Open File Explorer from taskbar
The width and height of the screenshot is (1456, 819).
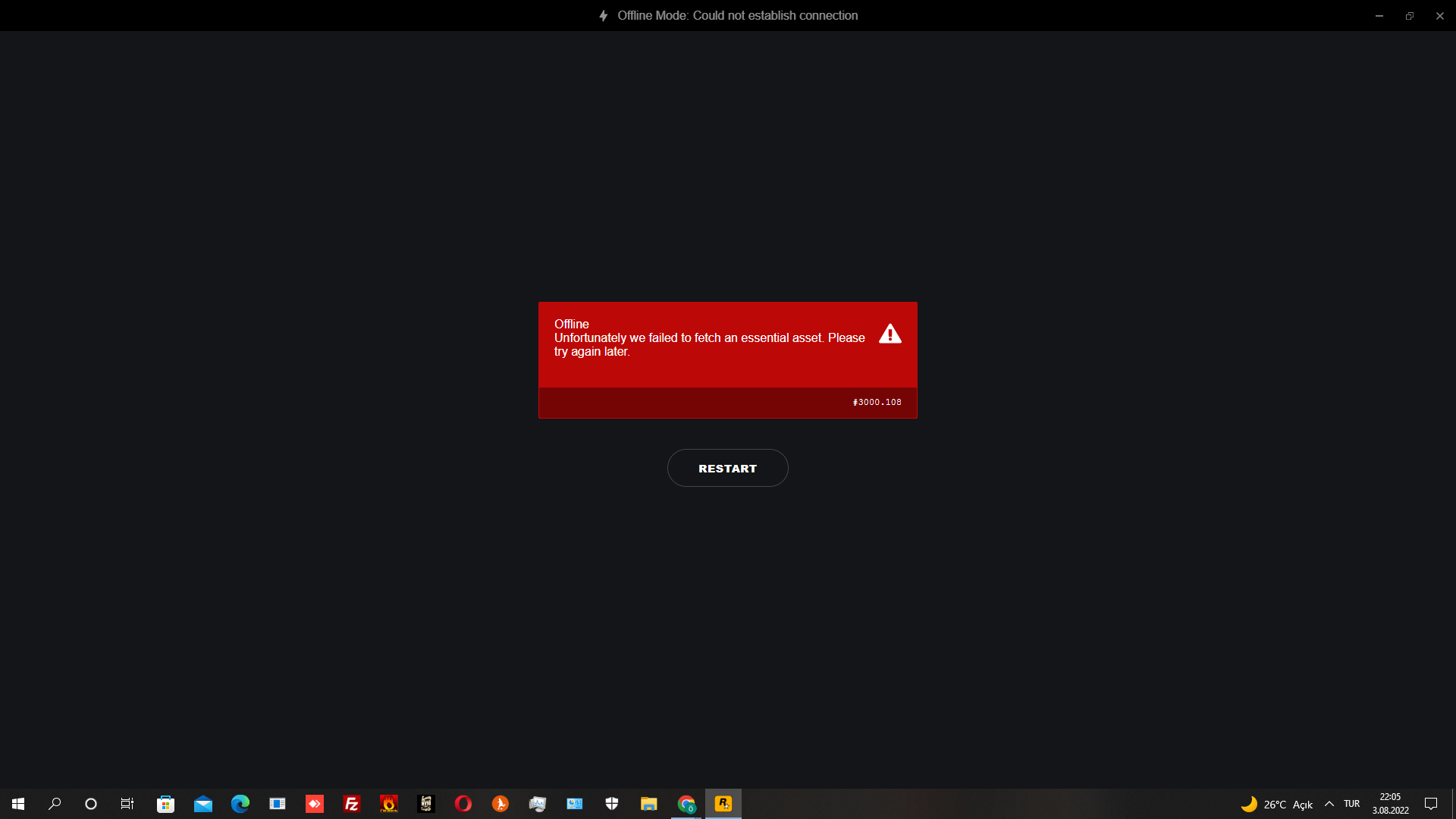(648, 804)
